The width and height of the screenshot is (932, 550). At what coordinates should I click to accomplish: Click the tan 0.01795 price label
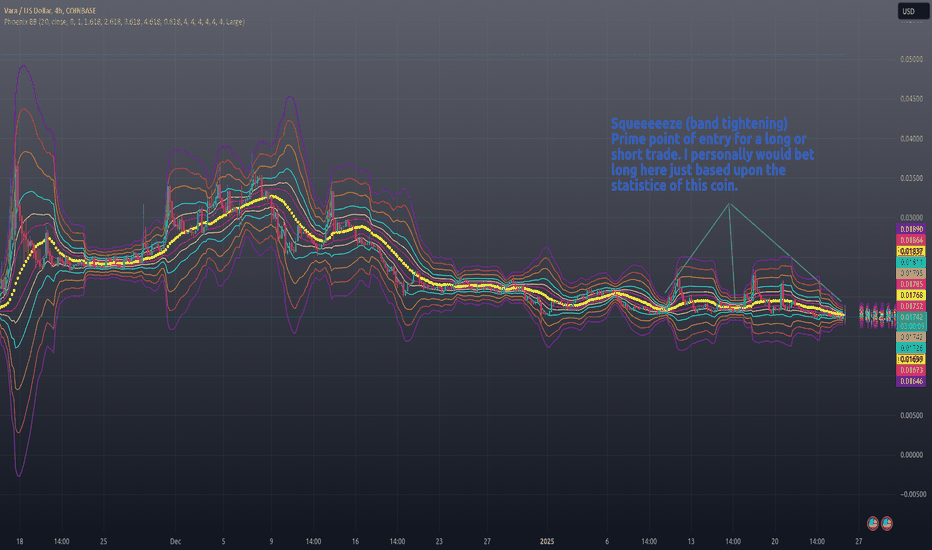click(911, 274)
